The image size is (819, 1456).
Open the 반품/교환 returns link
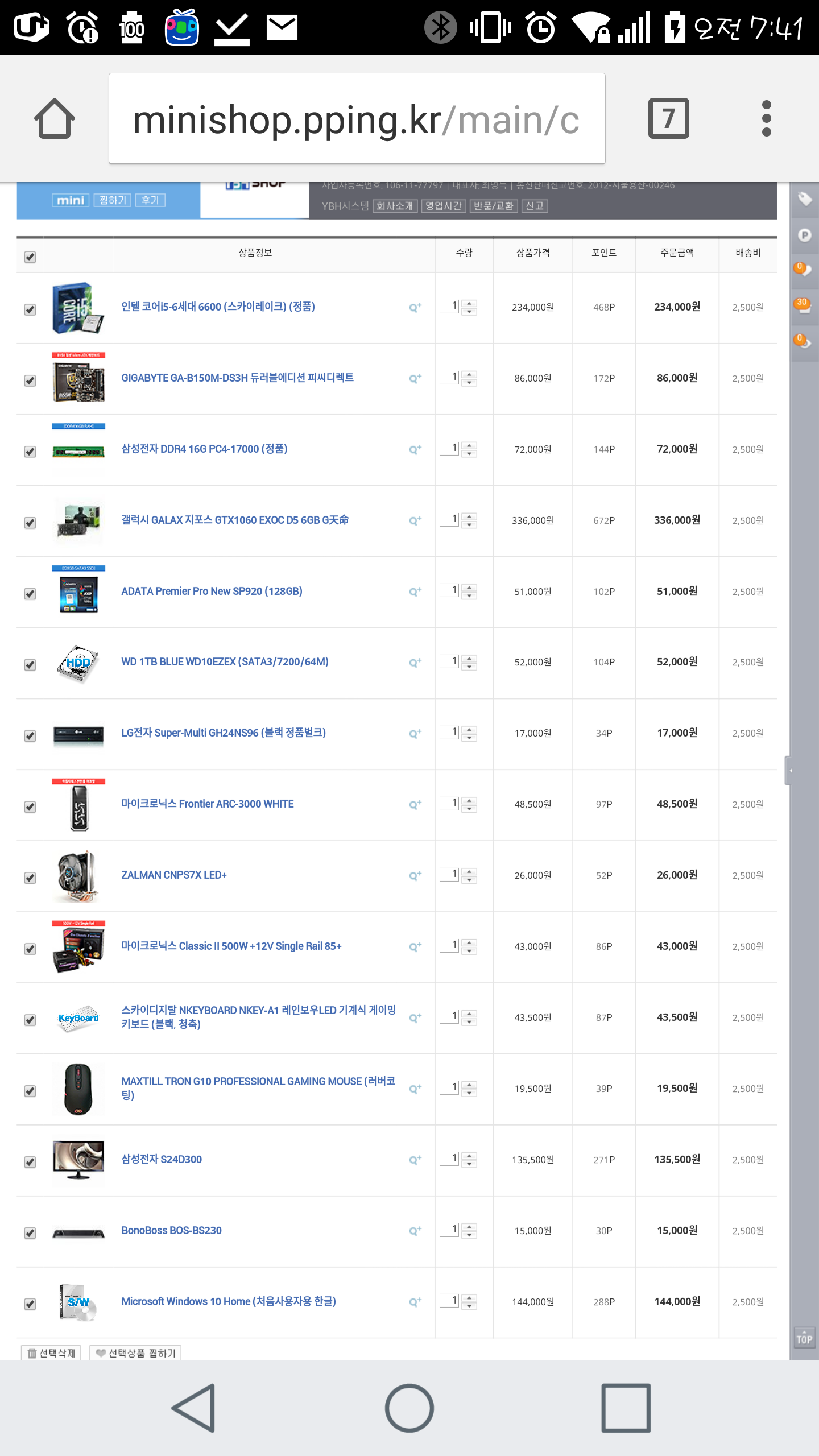(494, 206)
